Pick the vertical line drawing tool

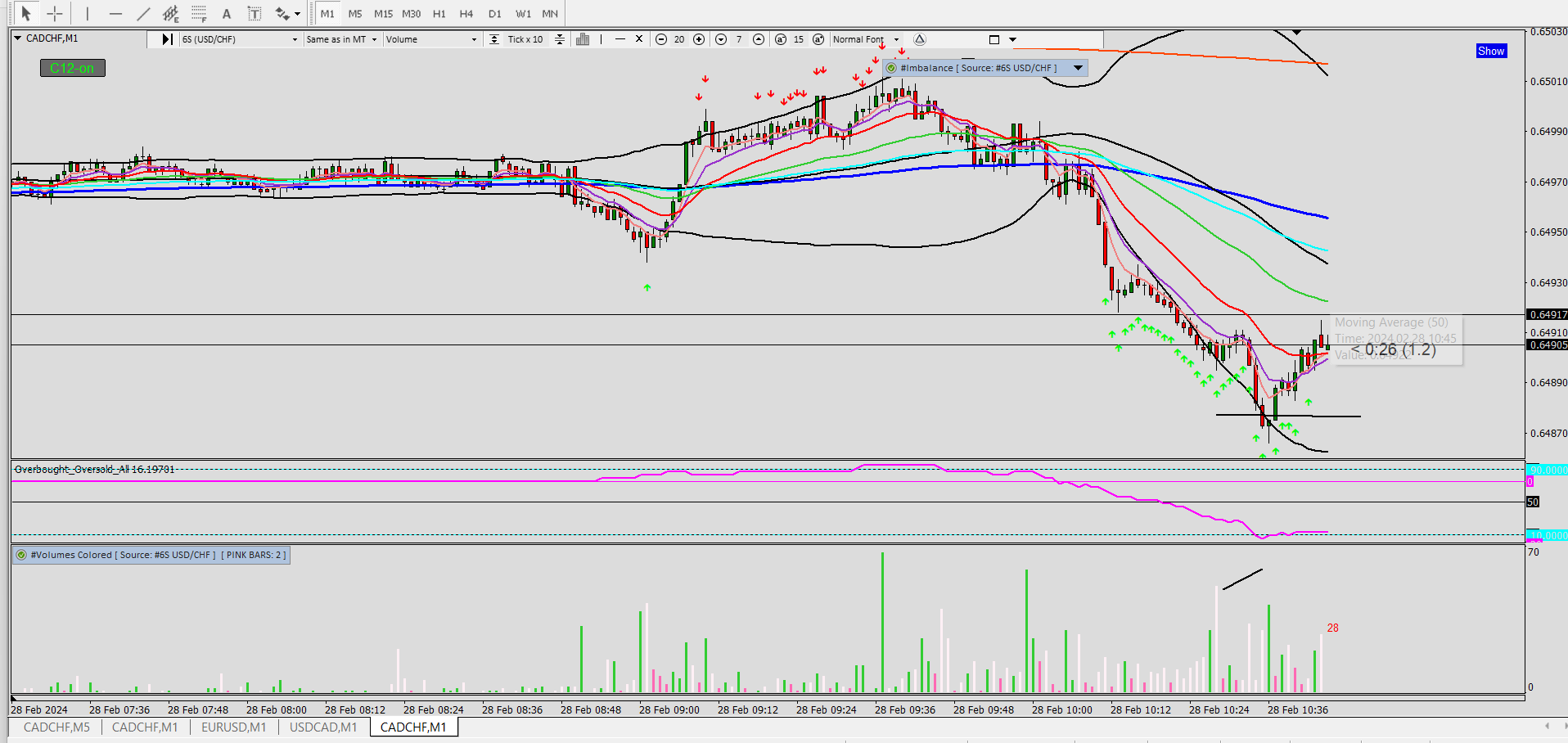tap(88, 13)
